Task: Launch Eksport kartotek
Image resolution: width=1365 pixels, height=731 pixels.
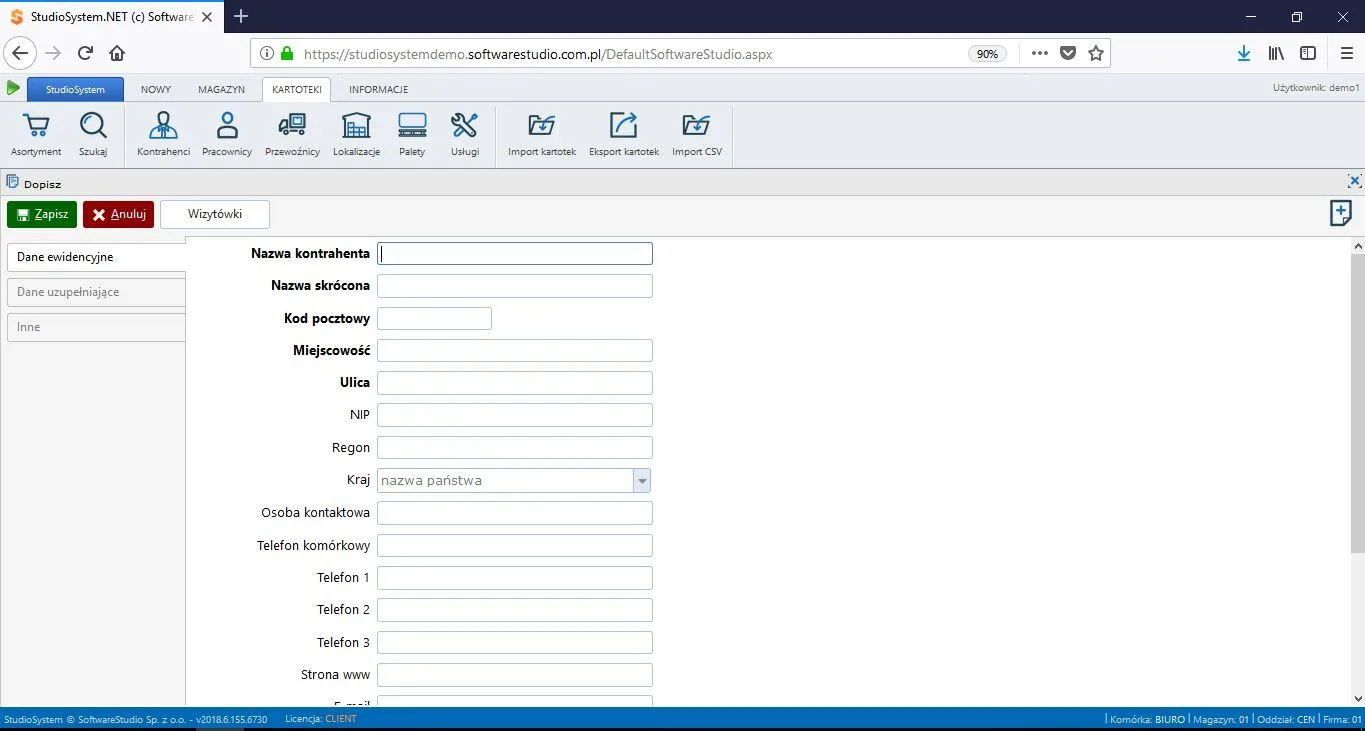Action: pyautogui.click(x=624, y=134)
